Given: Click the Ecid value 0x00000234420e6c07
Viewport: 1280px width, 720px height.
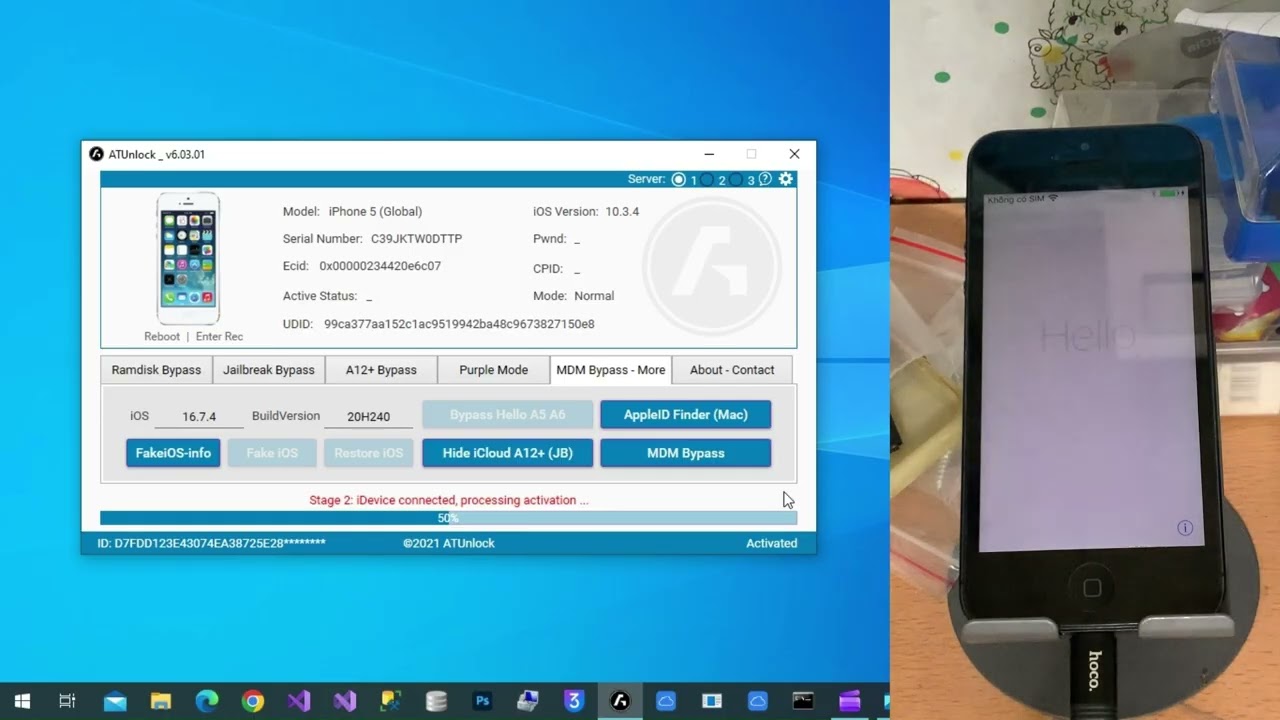Looking at the screenshot, I should pyautogui.click(x=380, y=266).
